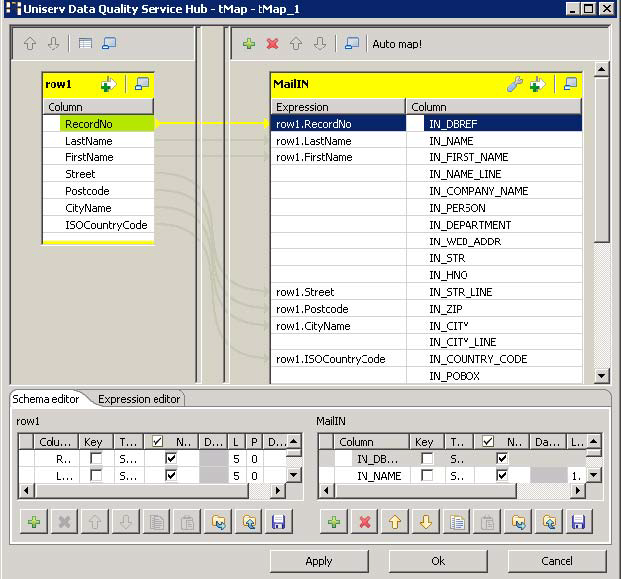Screen dimensions: 621x579
Task: Toggle Key checkbox in first row1 schema row
Action: coord(95,458)
